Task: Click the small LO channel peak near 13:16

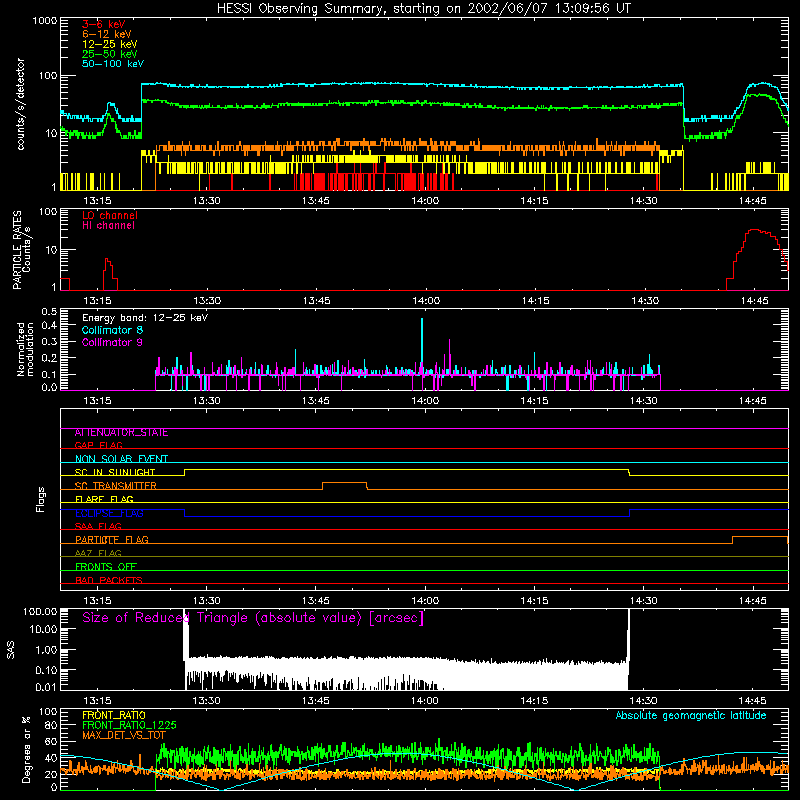Action: 109,273
